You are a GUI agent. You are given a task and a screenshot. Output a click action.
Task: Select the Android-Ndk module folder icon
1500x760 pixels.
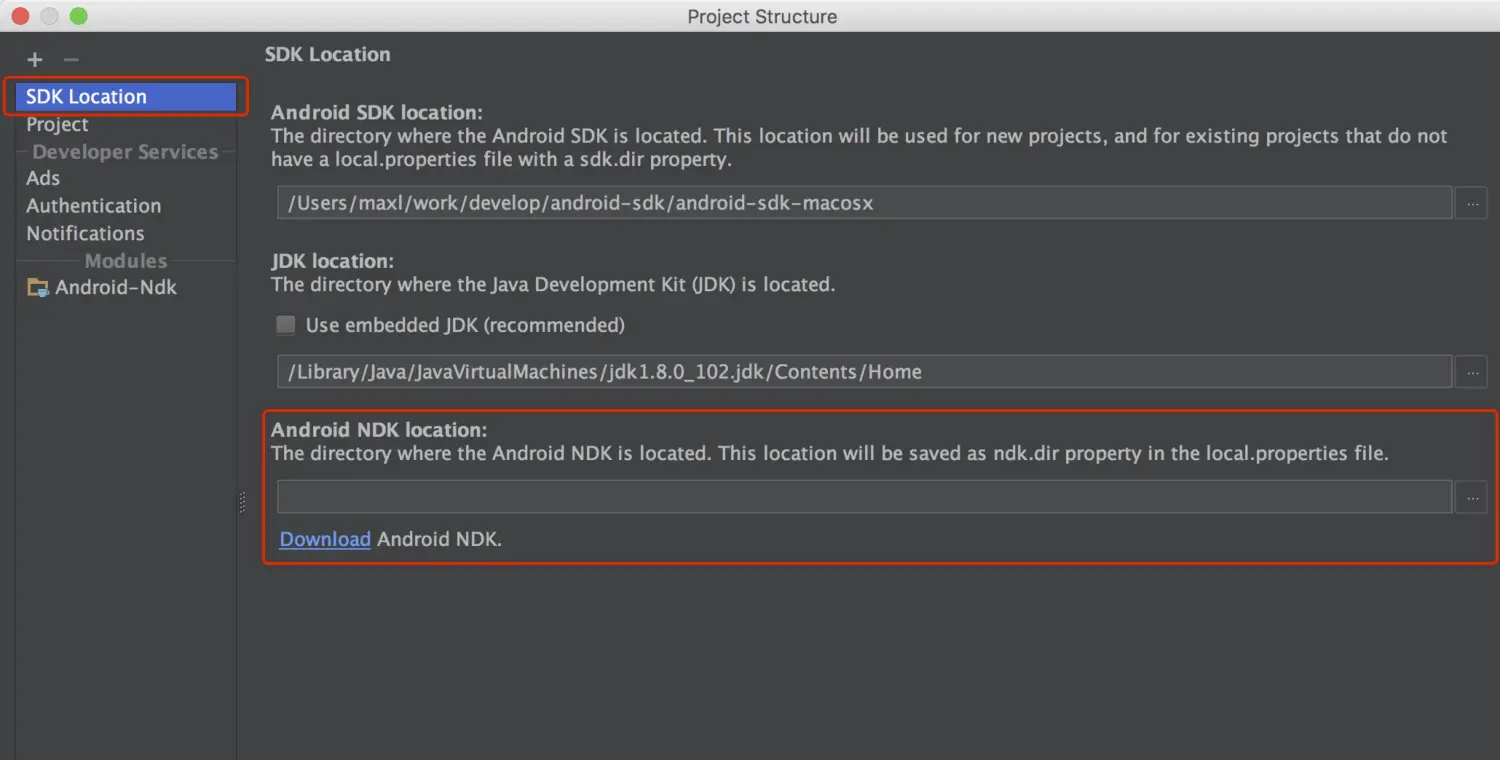pos(38,288)
